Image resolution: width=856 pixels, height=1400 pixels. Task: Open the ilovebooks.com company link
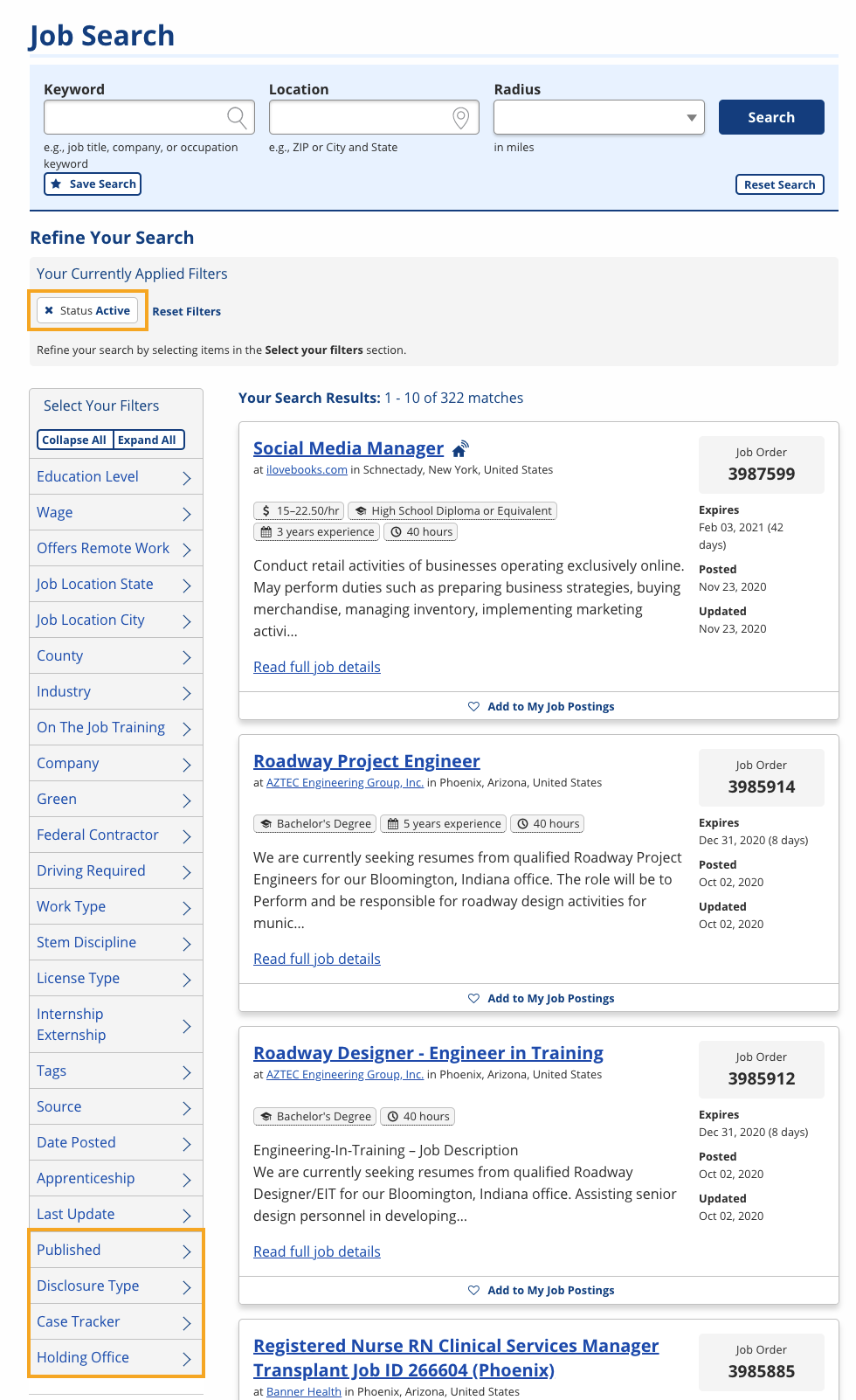click(x=307, y=470)
